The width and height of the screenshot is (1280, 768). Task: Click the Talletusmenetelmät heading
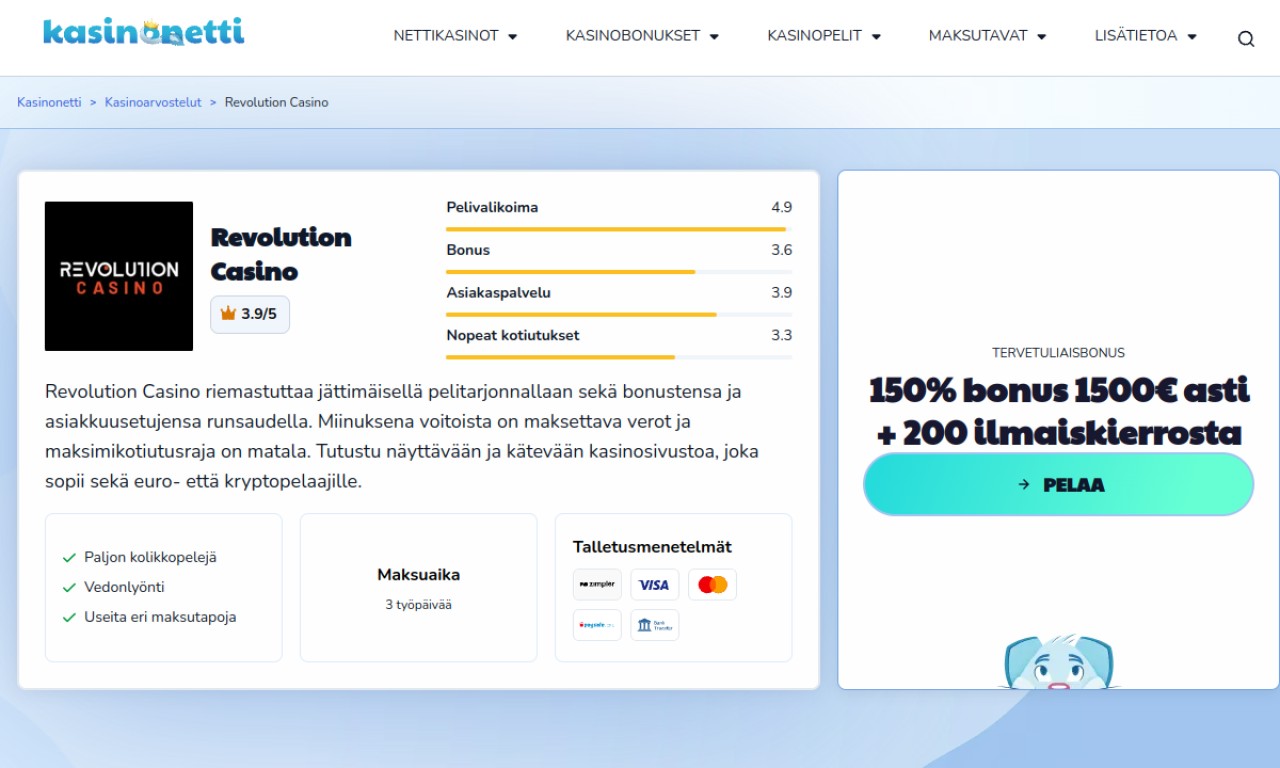click(652, 547)
